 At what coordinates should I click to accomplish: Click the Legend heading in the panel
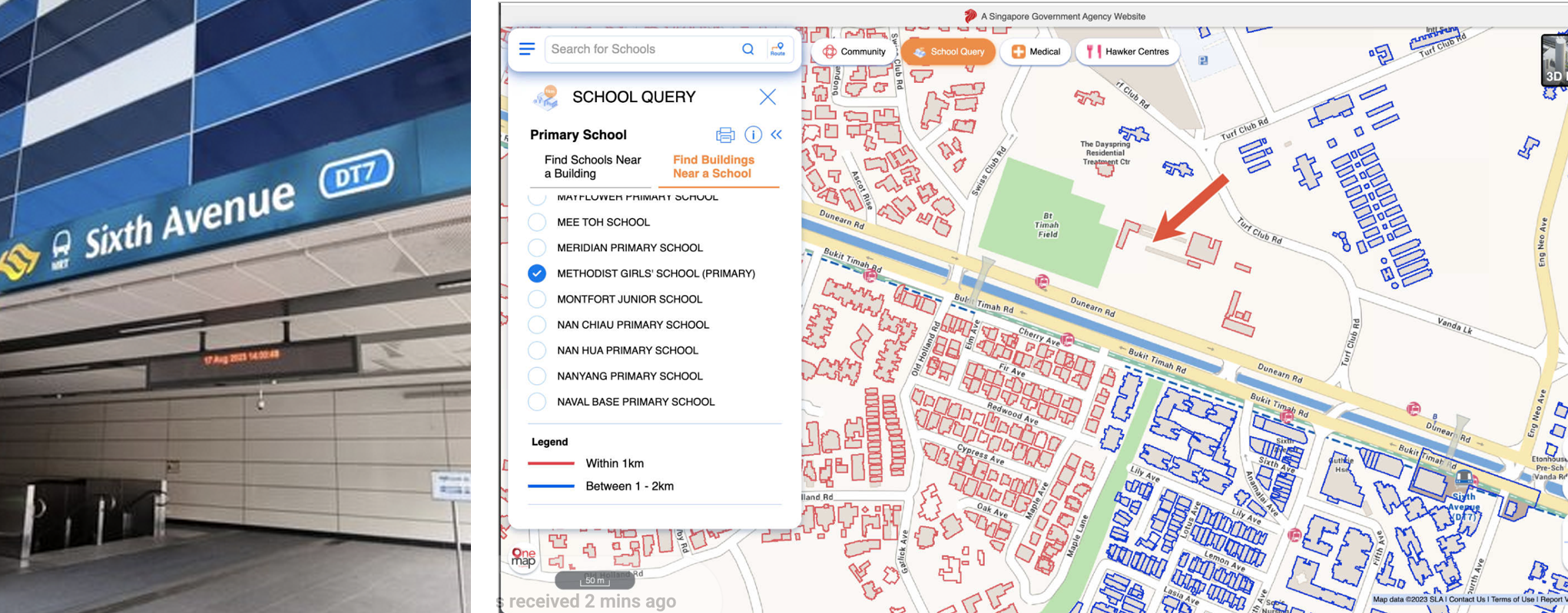tap(550, 442)
